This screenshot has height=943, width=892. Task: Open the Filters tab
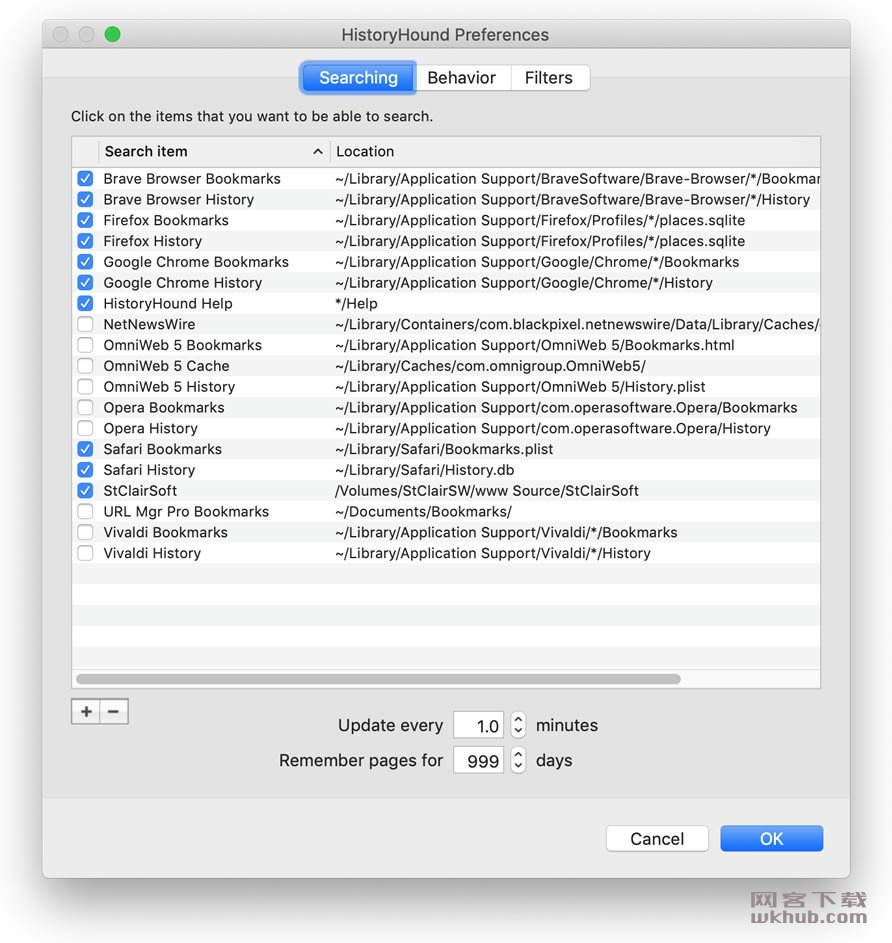pos(549,78)
